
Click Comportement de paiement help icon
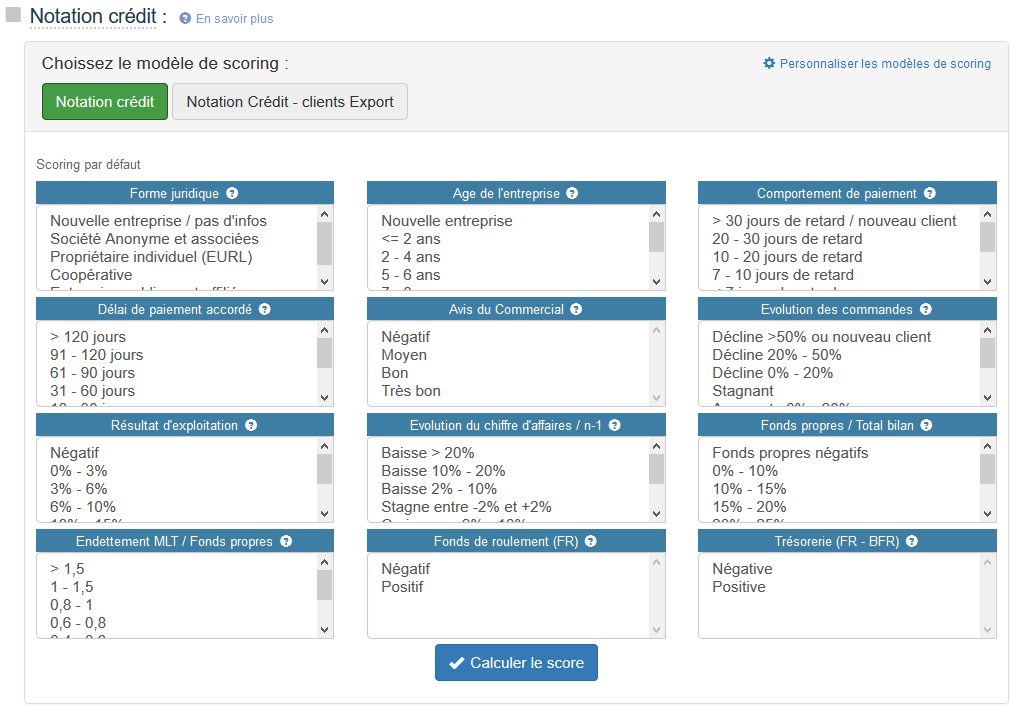tap(929, 194)
